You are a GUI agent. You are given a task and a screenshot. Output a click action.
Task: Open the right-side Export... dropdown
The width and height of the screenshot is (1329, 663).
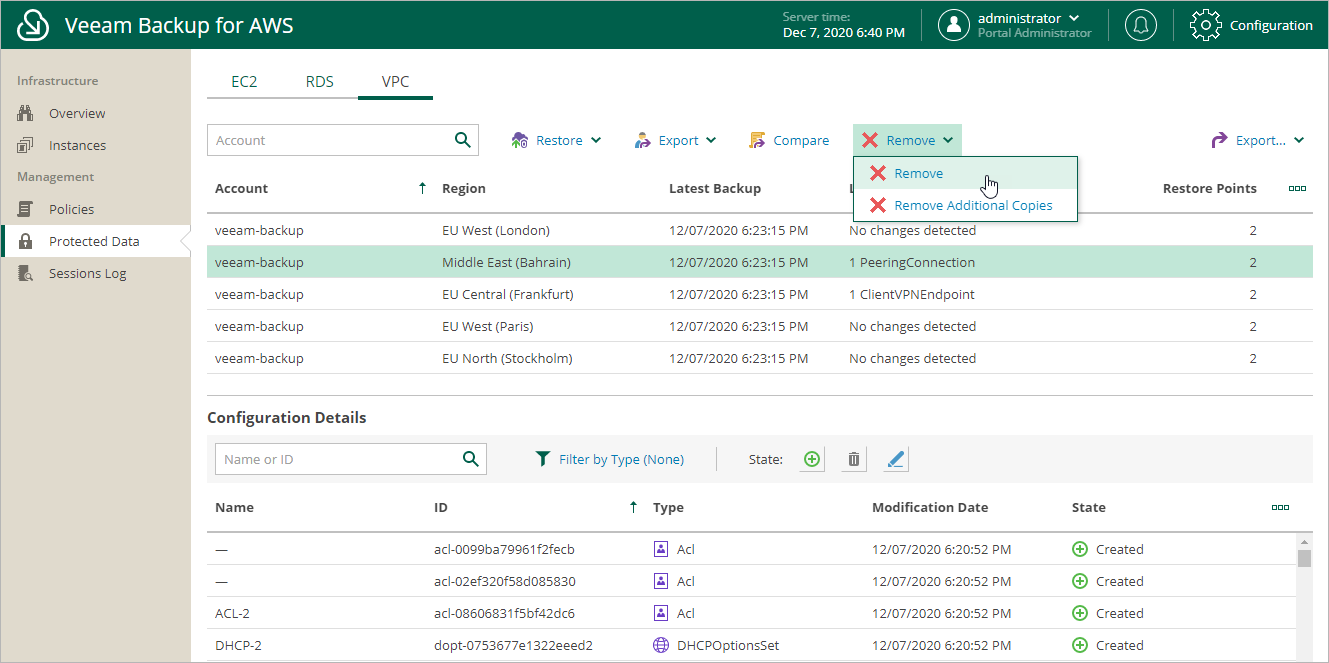click(1257, 140)
